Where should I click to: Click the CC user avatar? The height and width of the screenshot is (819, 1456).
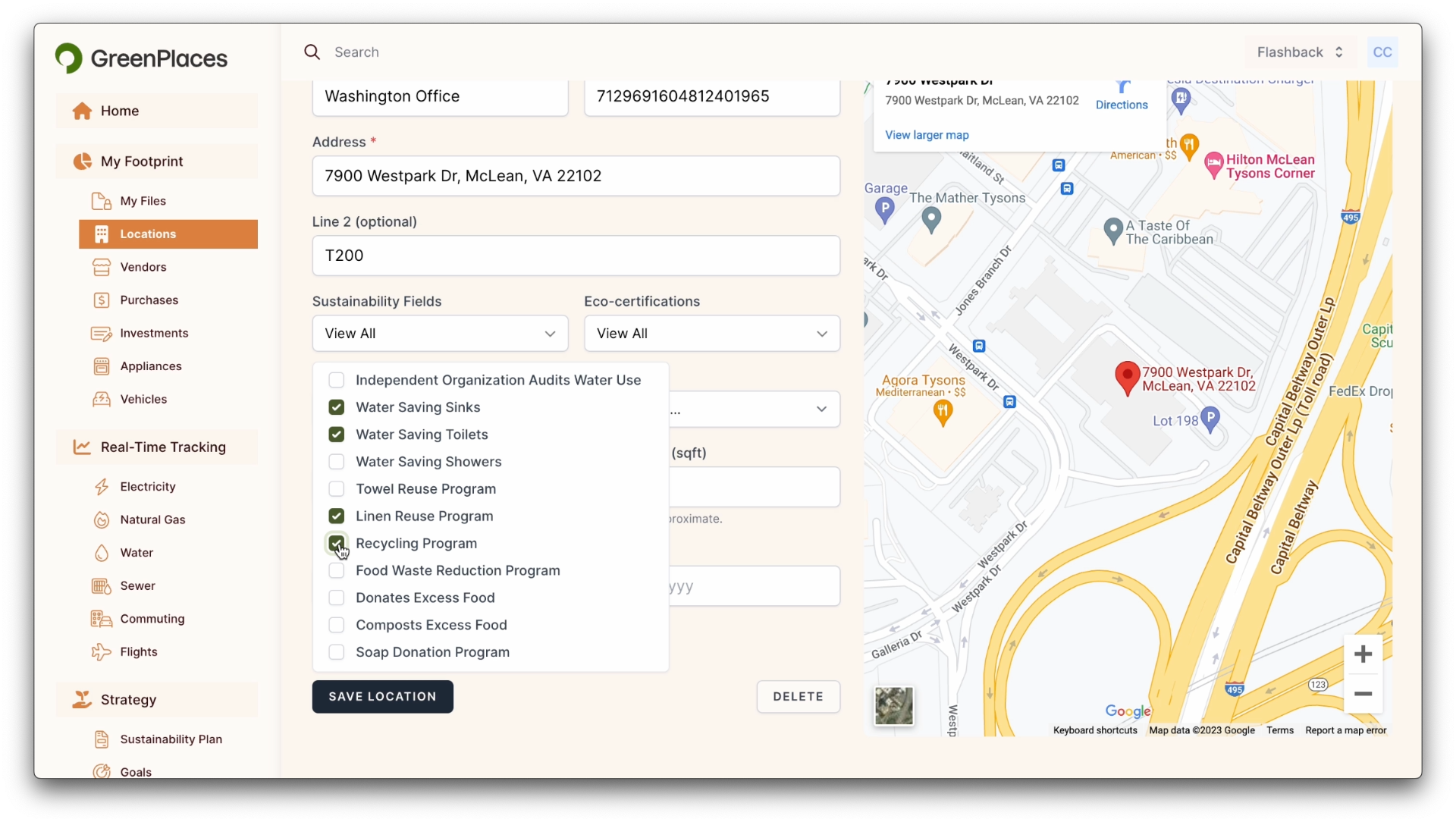pos(1382,52)
